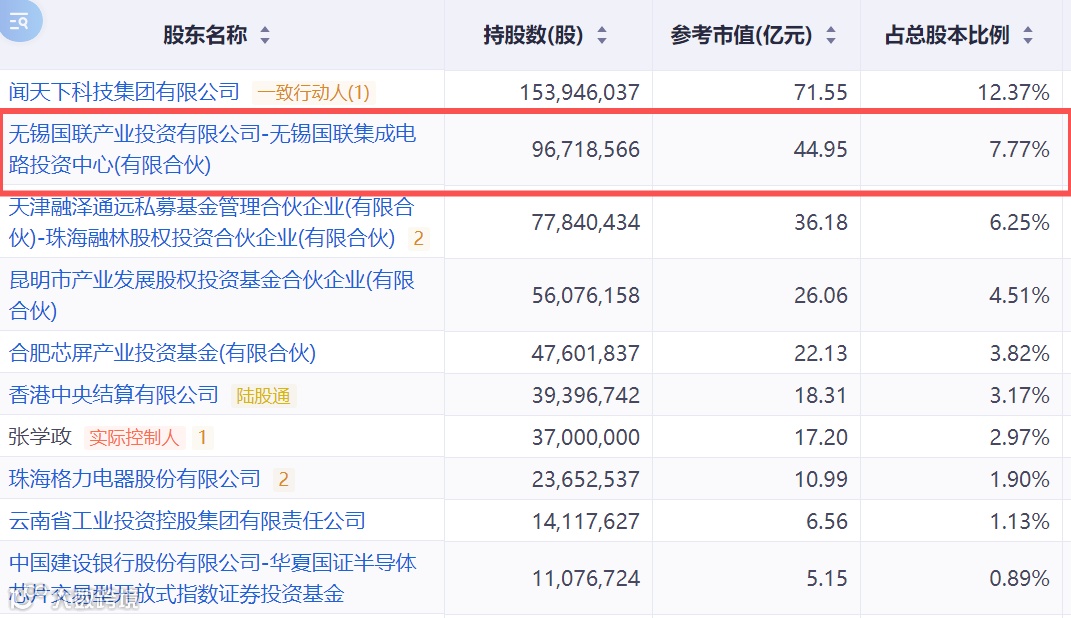Click the share ratio 2.97%
This screenshot has width=1071, height=618.
(x=1019, y=437)
